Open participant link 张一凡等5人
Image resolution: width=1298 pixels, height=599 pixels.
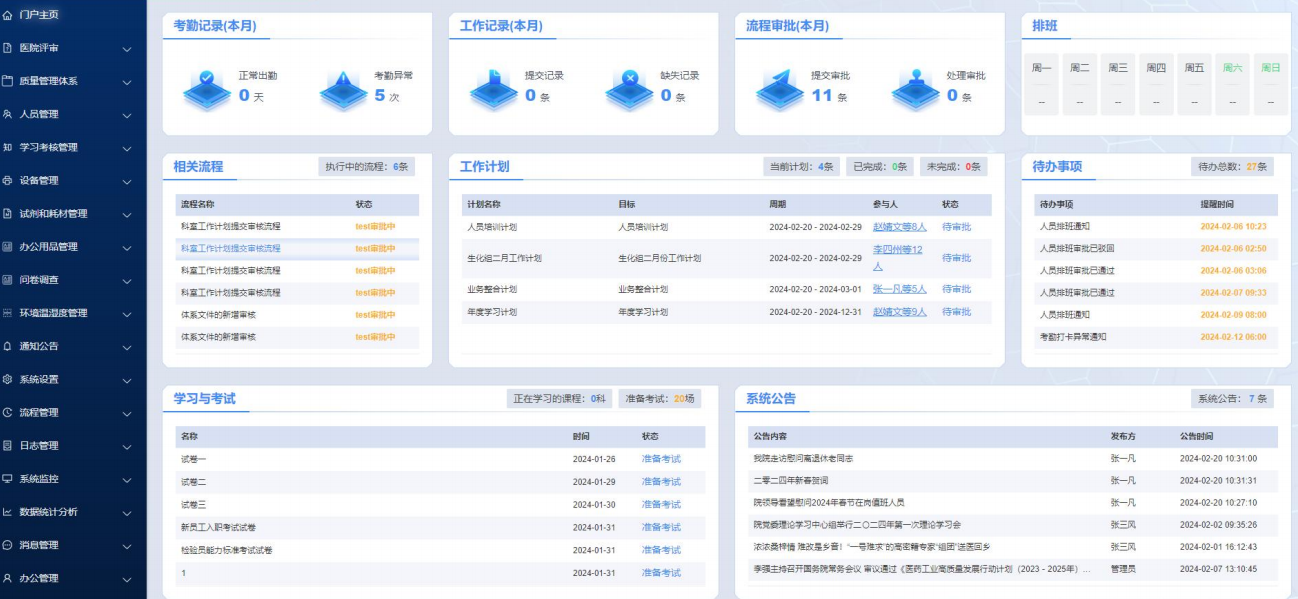(x=900, y=289)
